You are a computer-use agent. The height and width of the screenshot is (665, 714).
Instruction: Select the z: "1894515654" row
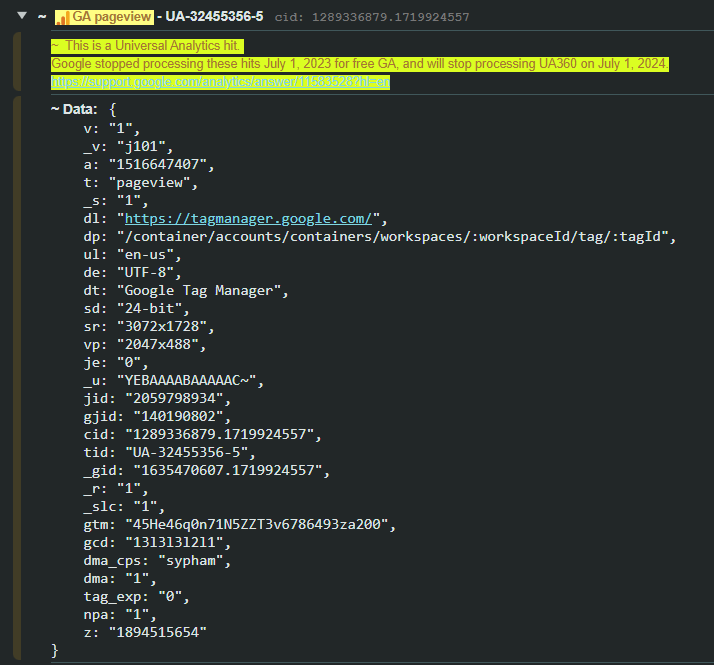coord(145,633)
